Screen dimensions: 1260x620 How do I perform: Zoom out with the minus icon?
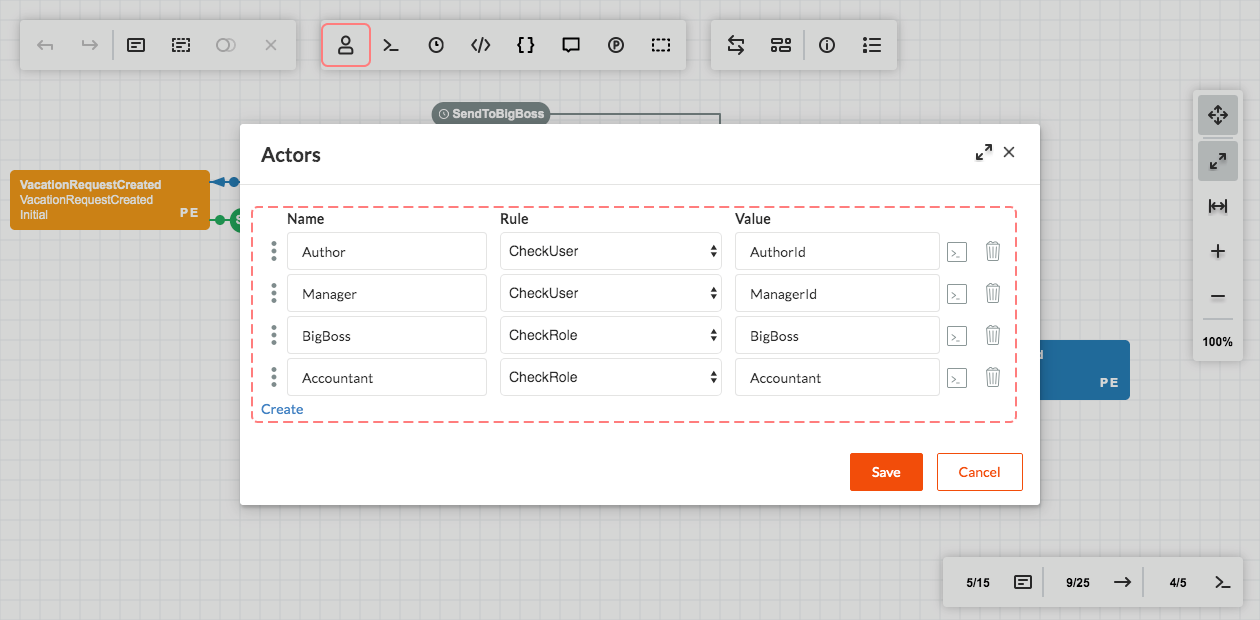(x=1218, y=296)
